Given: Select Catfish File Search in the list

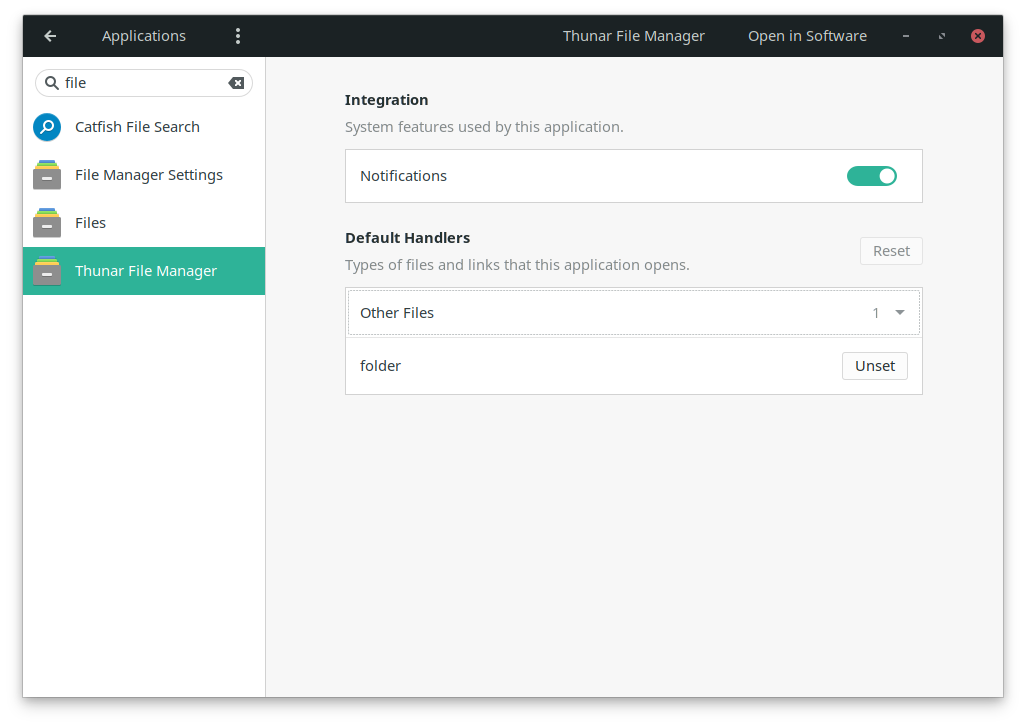Looking at the screenshot, I should (137, 127).
